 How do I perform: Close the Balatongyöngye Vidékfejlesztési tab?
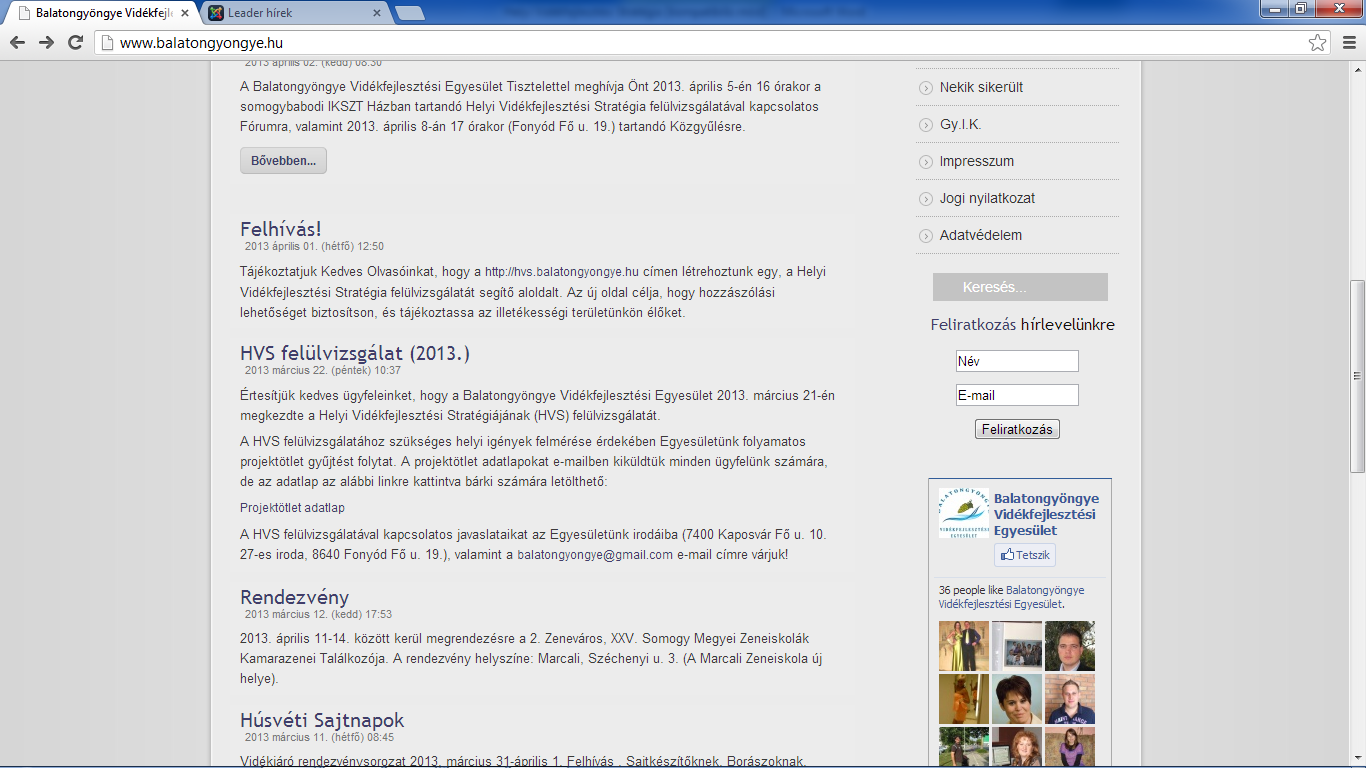[x=185, y=14]
